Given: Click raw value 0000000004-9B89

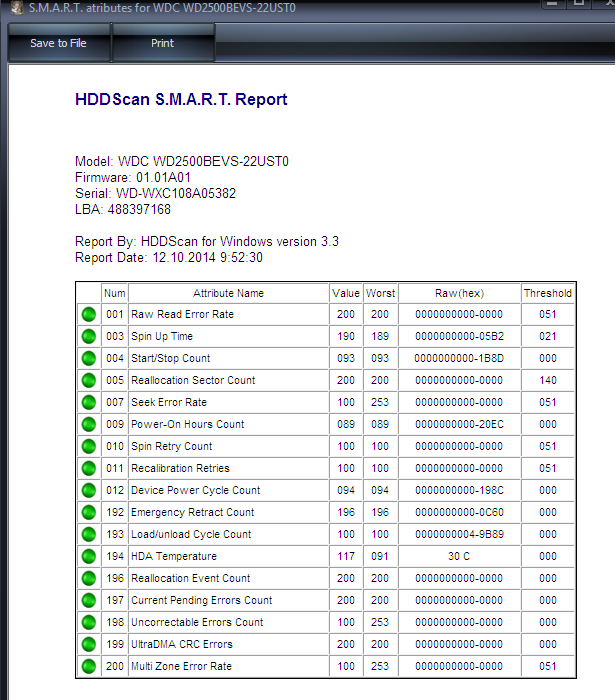Looking at the screenshot, I should point(459,534).
